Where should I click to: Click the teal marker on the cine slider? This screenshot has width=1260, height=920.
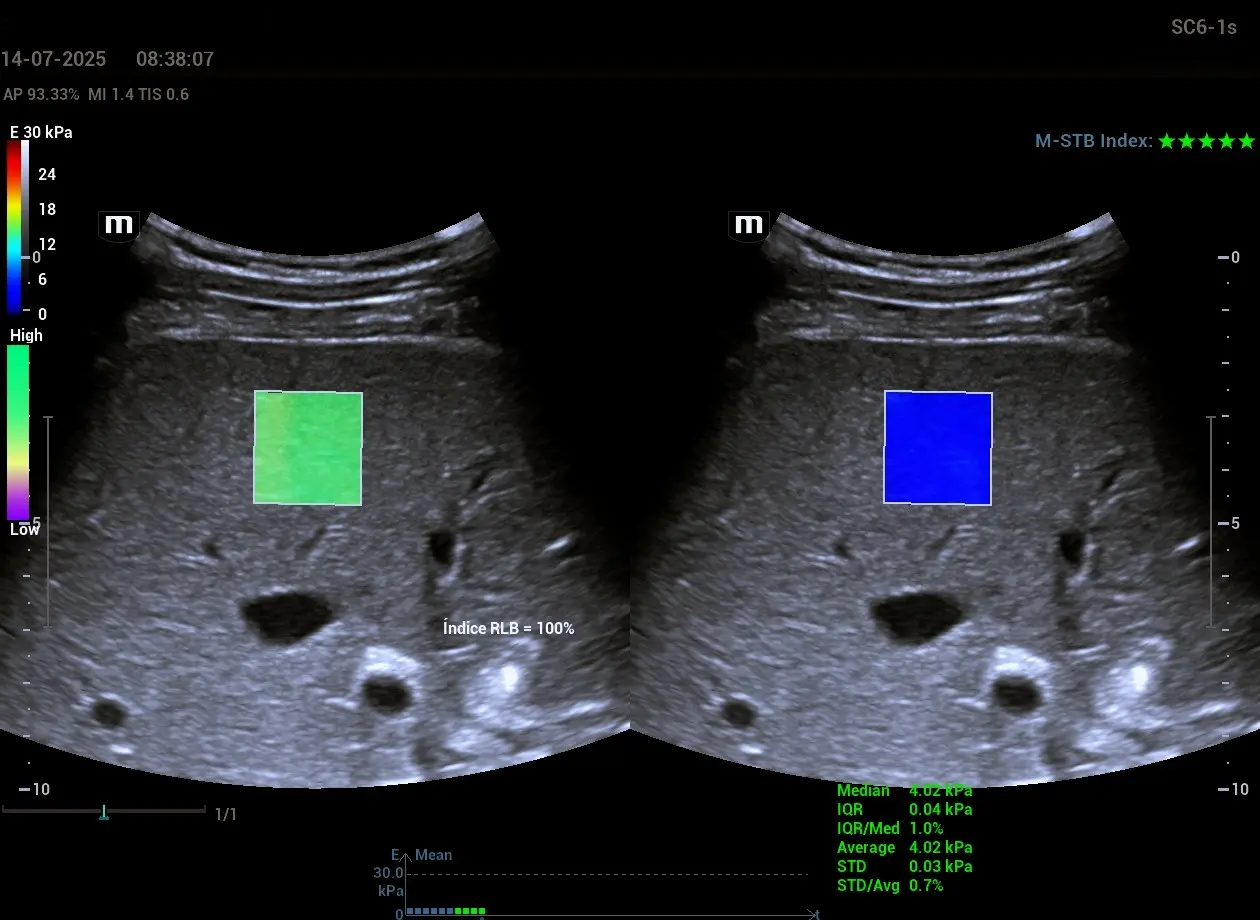[103, 812]
